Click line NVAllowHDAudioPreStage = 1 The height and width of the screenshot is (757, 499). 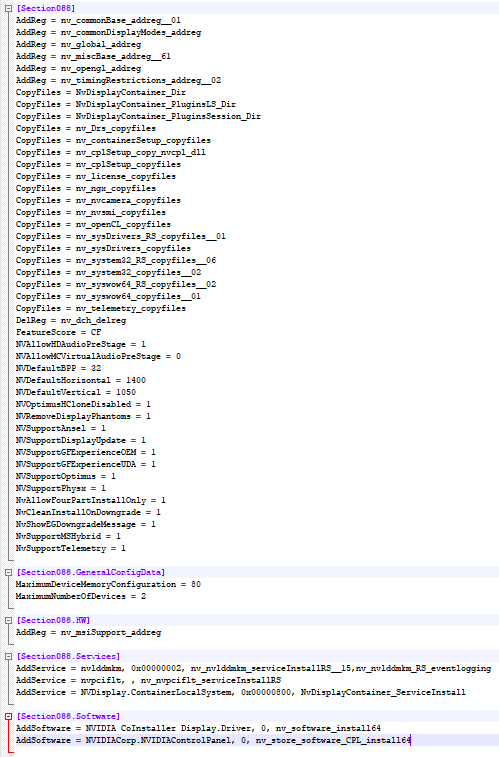(x=81, y=344)
